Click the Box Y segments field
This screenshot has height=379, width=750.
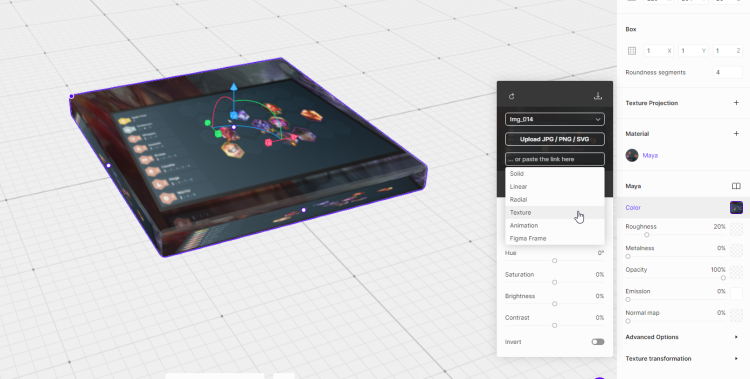pos(693,51)
